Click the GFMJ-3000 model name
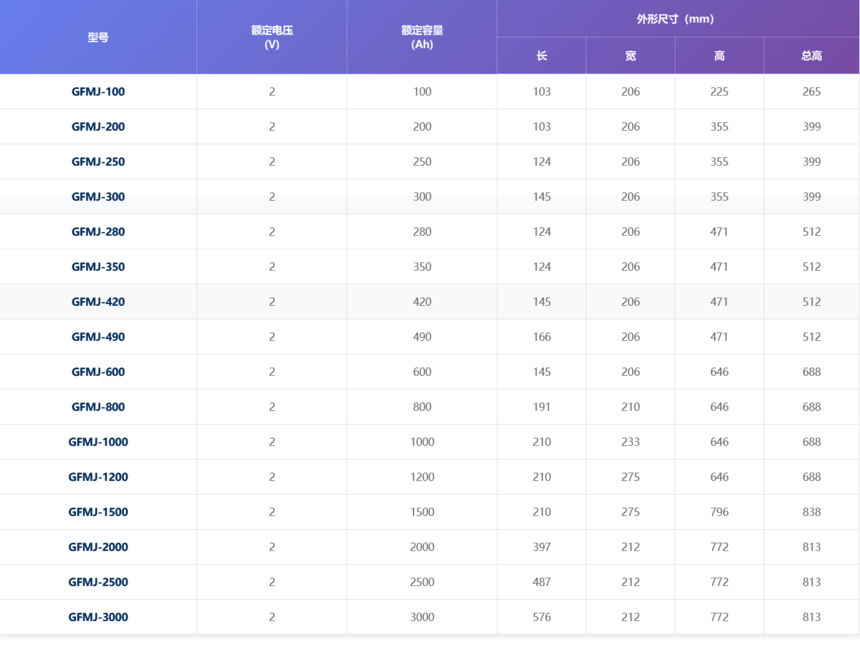This screenshot has width=860, height=665. pyautogui.click(x=98, y=617)
